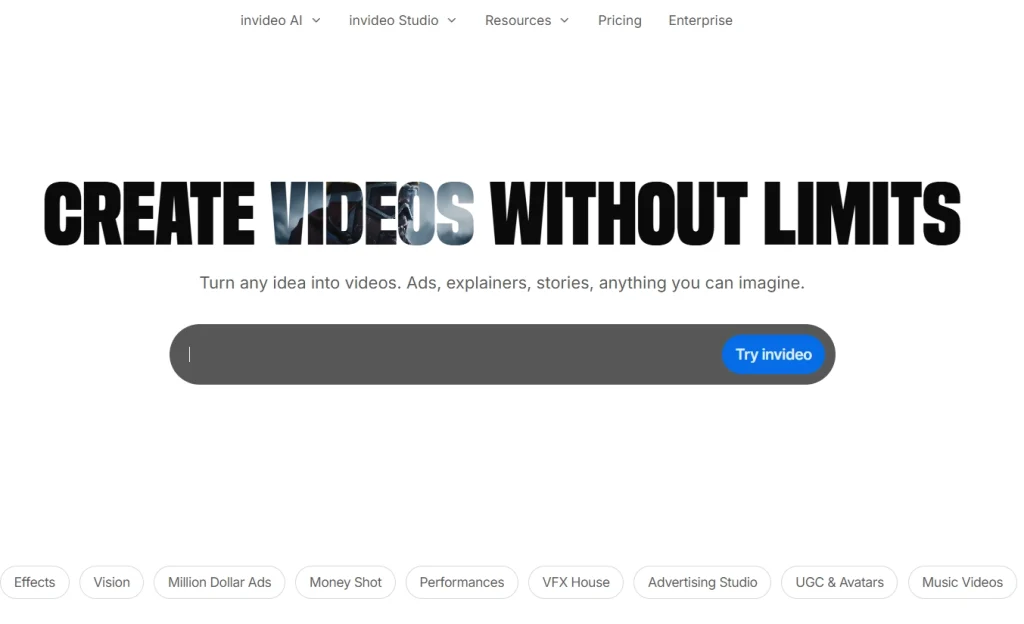Click the chevron next to Resources
Image resolution: width=1024 pixels, height=624 pixels.
coord(566,20)
